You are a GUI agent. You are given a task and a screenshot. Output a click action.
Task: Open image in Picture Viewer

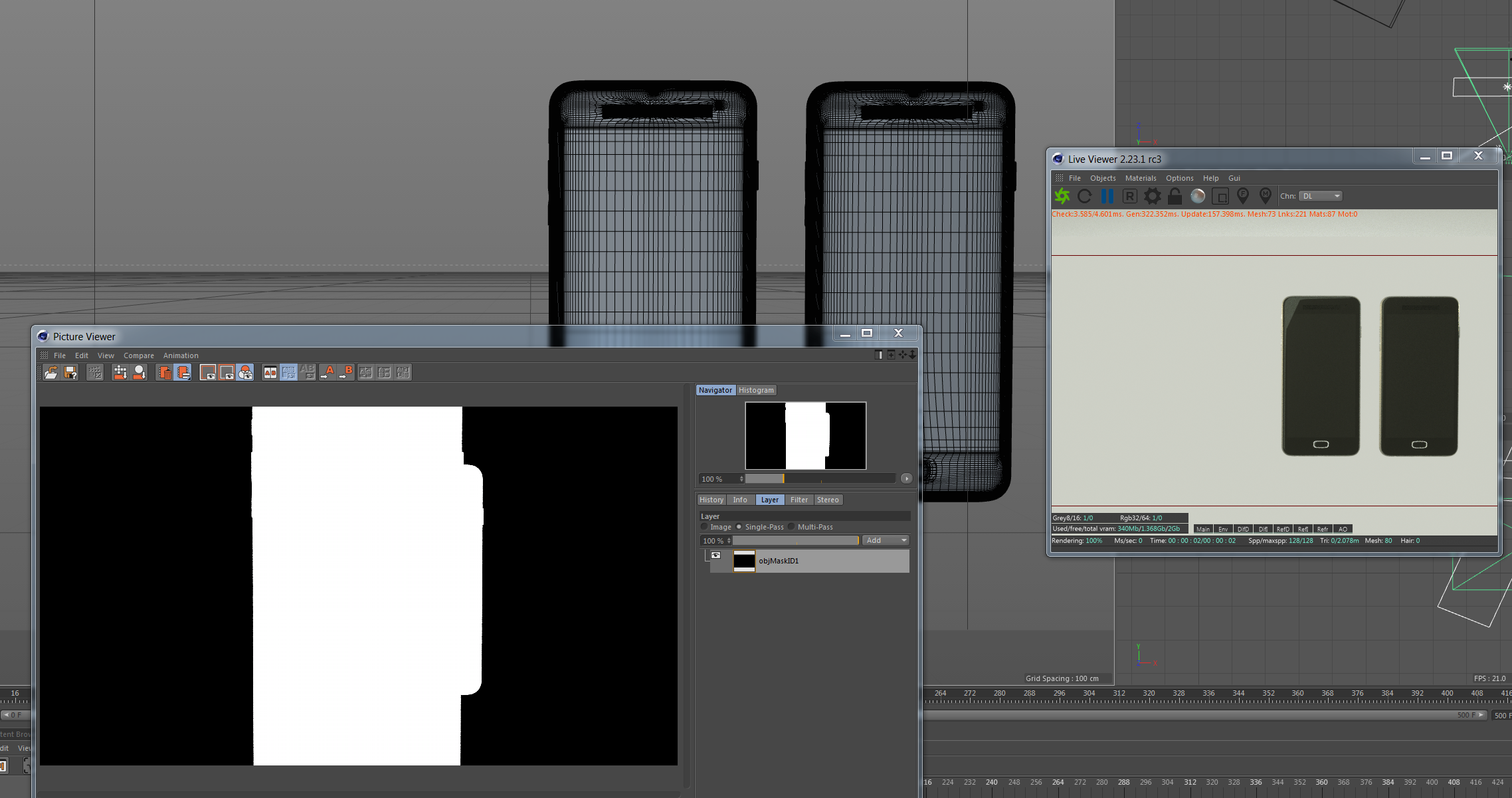click(51, 373)
